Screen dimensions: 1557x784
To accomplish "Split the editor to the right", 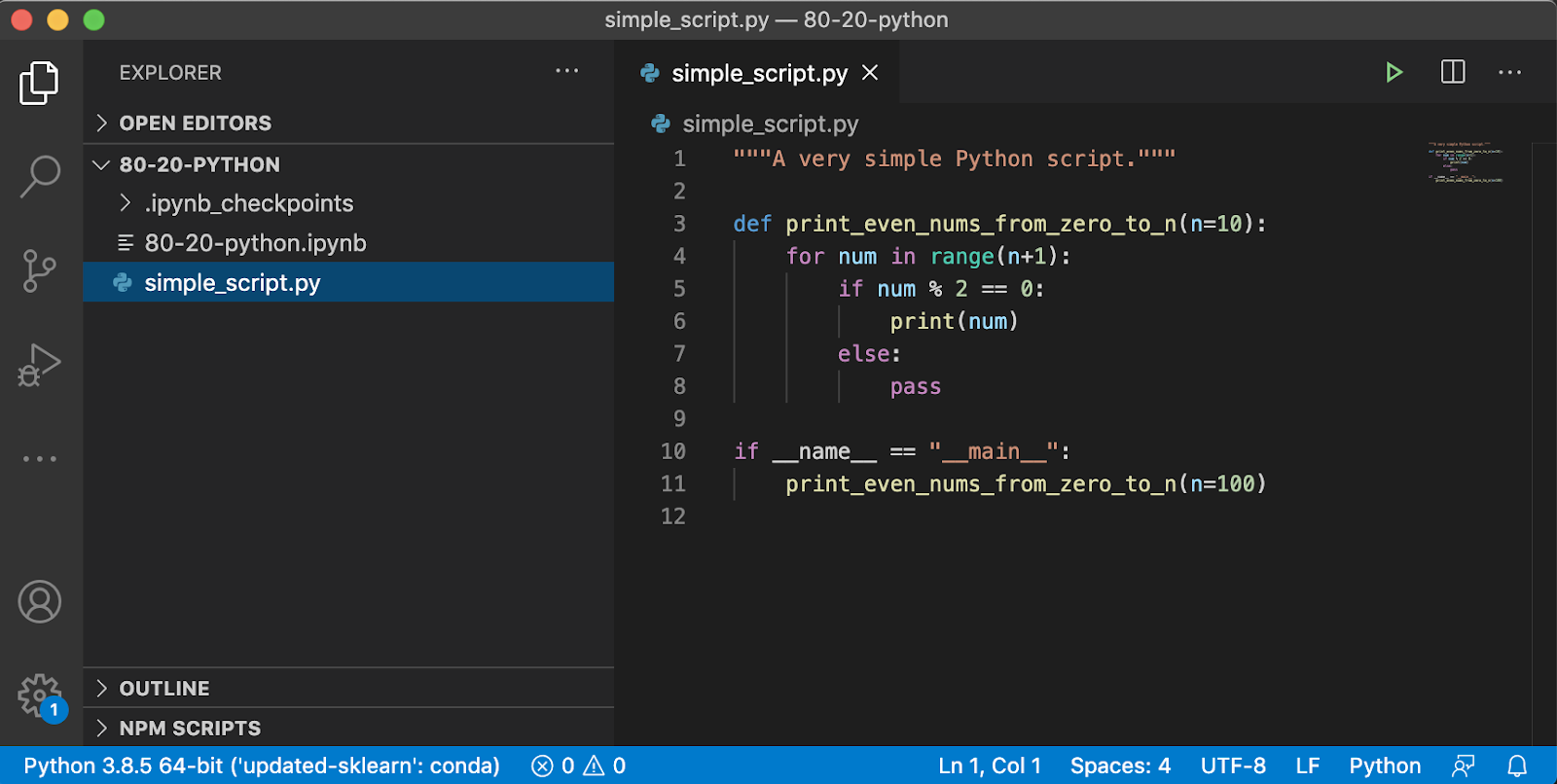I will [1452, 72].
